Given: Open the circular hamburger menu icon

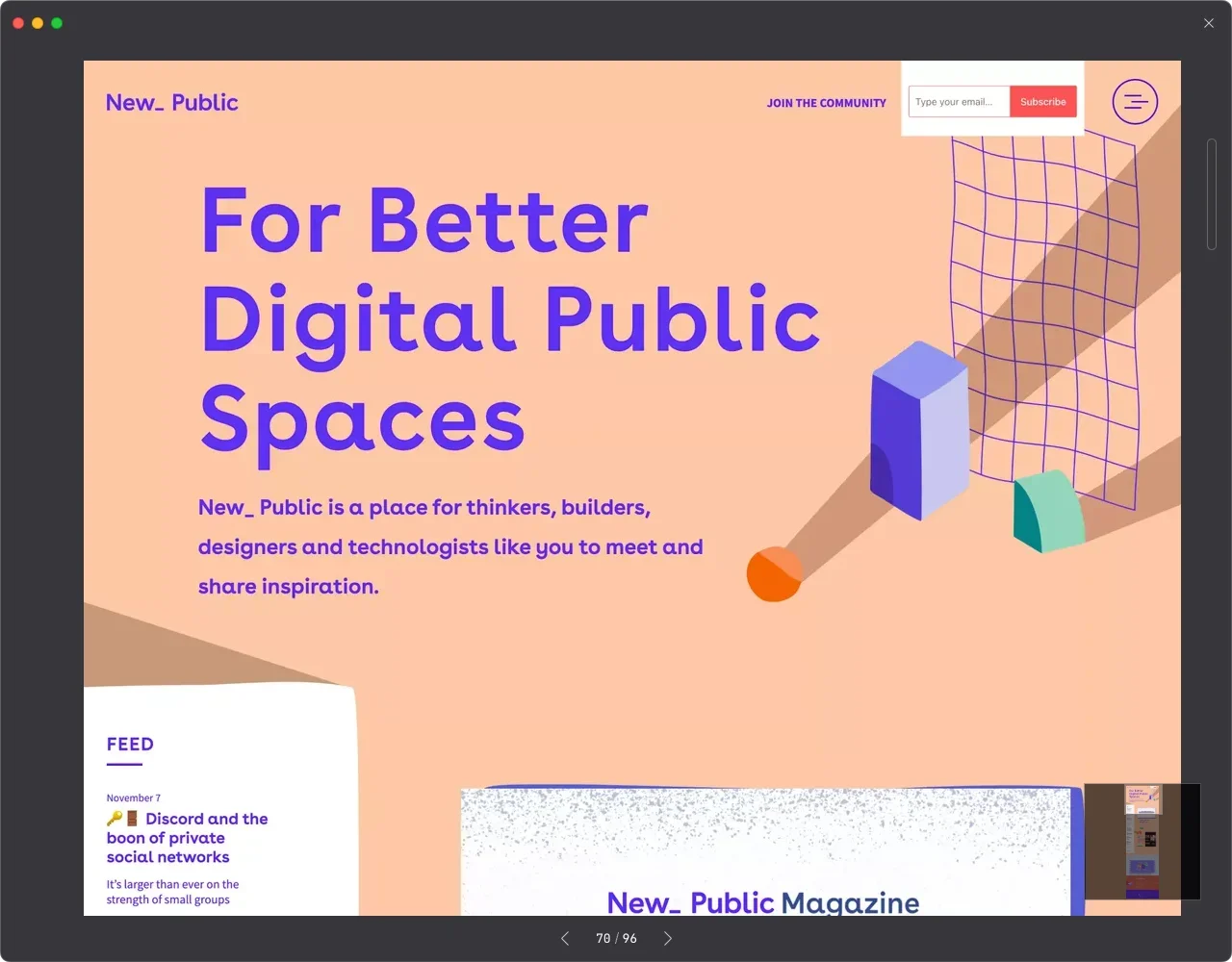Looking at the screenshot, I should 1135,101.
